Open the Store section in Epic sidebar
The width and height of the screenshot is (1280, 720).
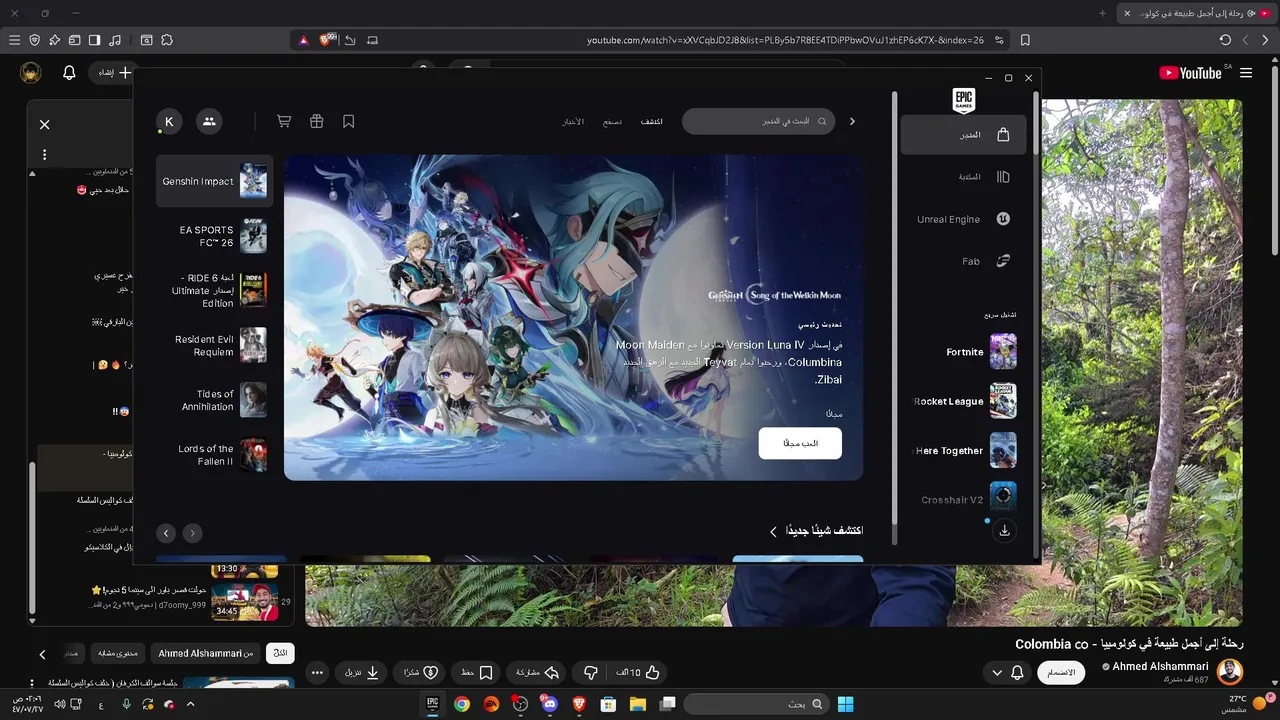point(963,135)
